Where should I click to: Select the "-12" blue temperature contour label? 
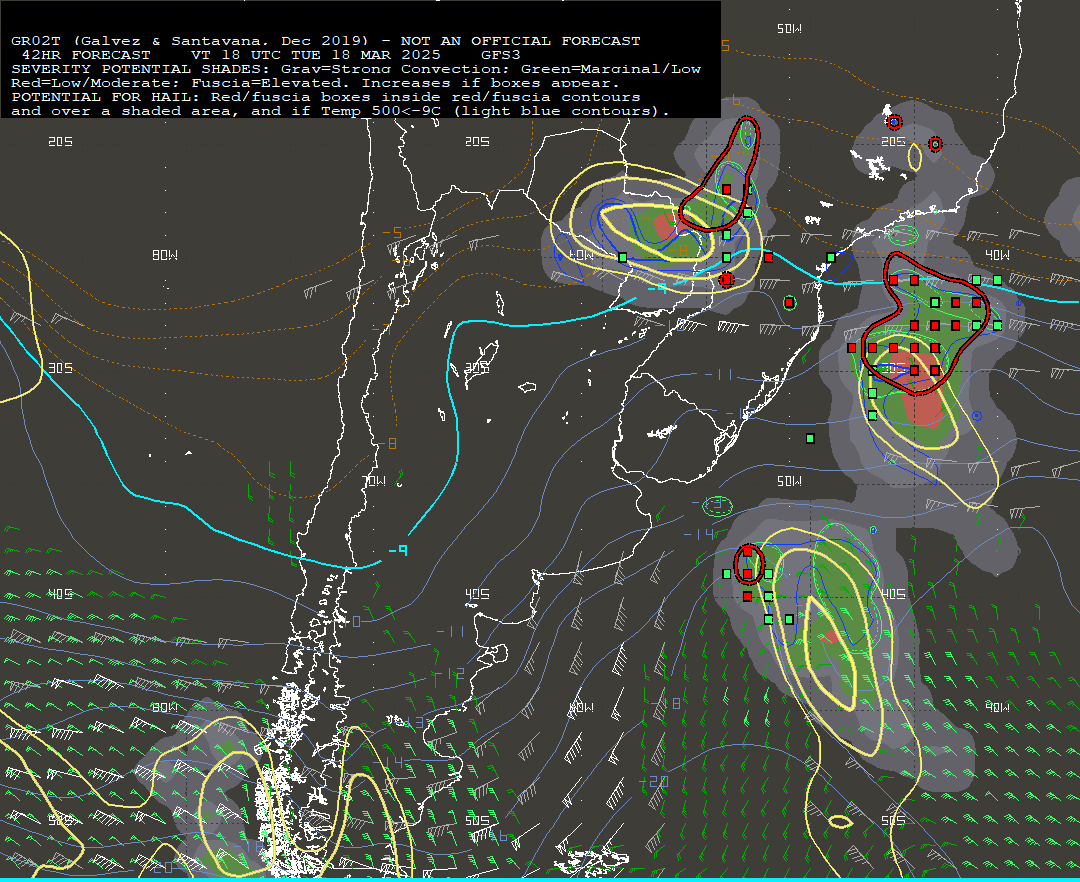[x=450, y=673]
